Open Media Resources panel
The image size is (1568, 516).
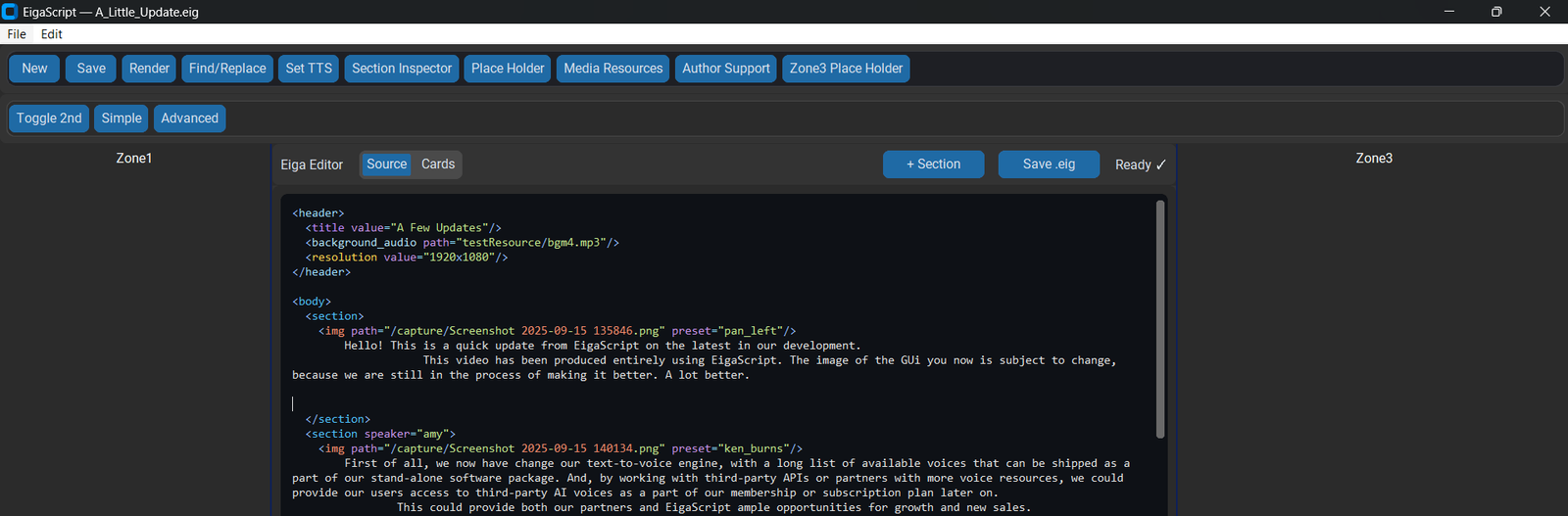(x=613, y=69)
